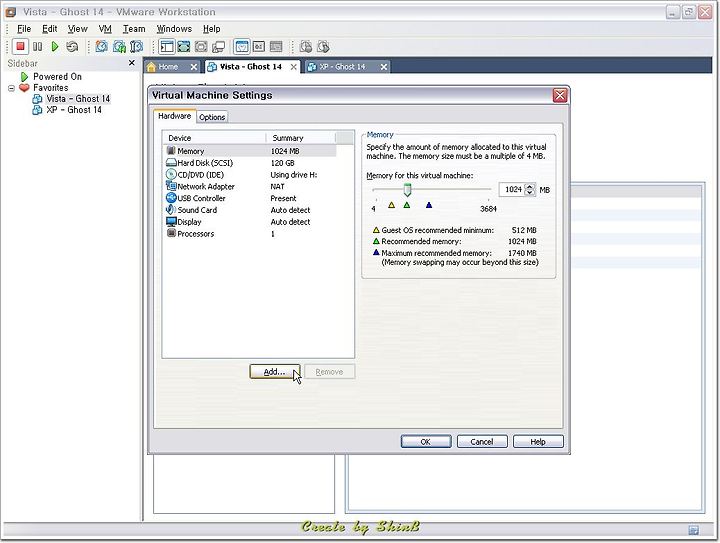Select XP - Ghost 14 in the sidebar
This screenshot has height=543, width=720.
73,110
